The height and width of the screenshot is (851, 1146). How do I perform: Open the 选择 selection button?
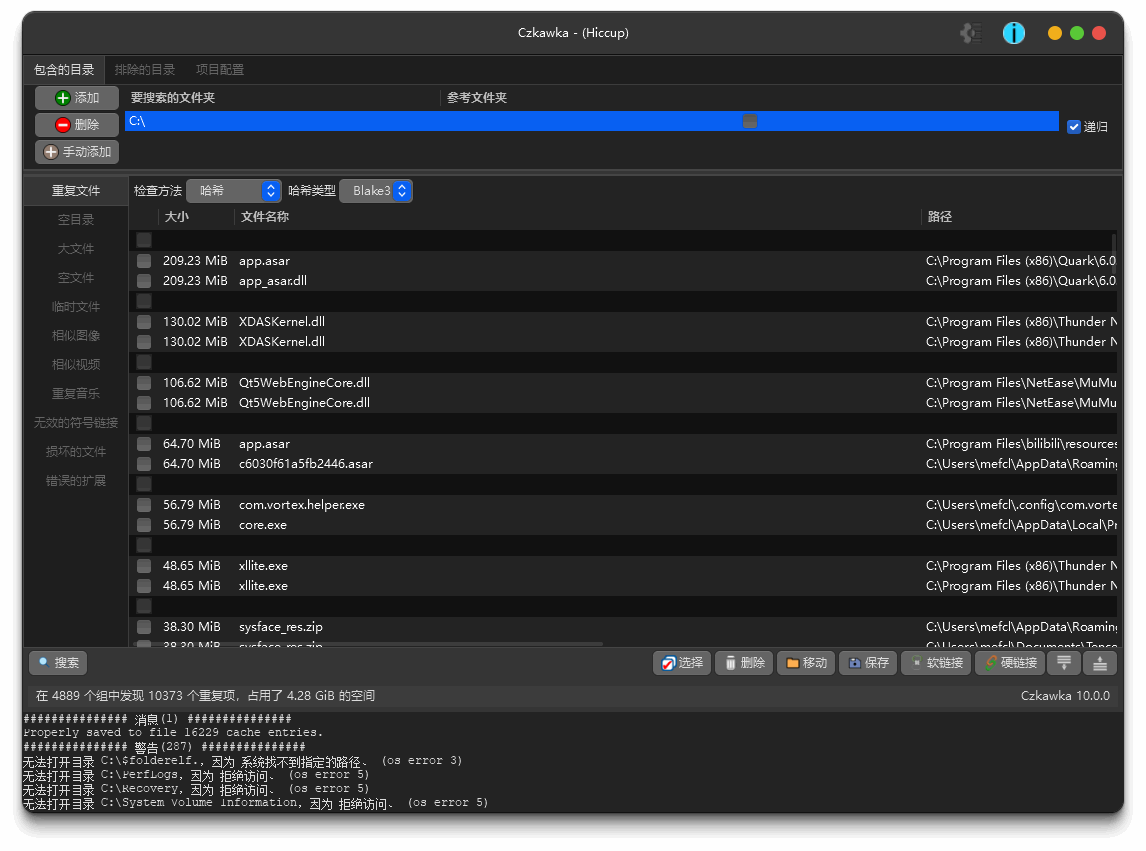click(681, 663)
